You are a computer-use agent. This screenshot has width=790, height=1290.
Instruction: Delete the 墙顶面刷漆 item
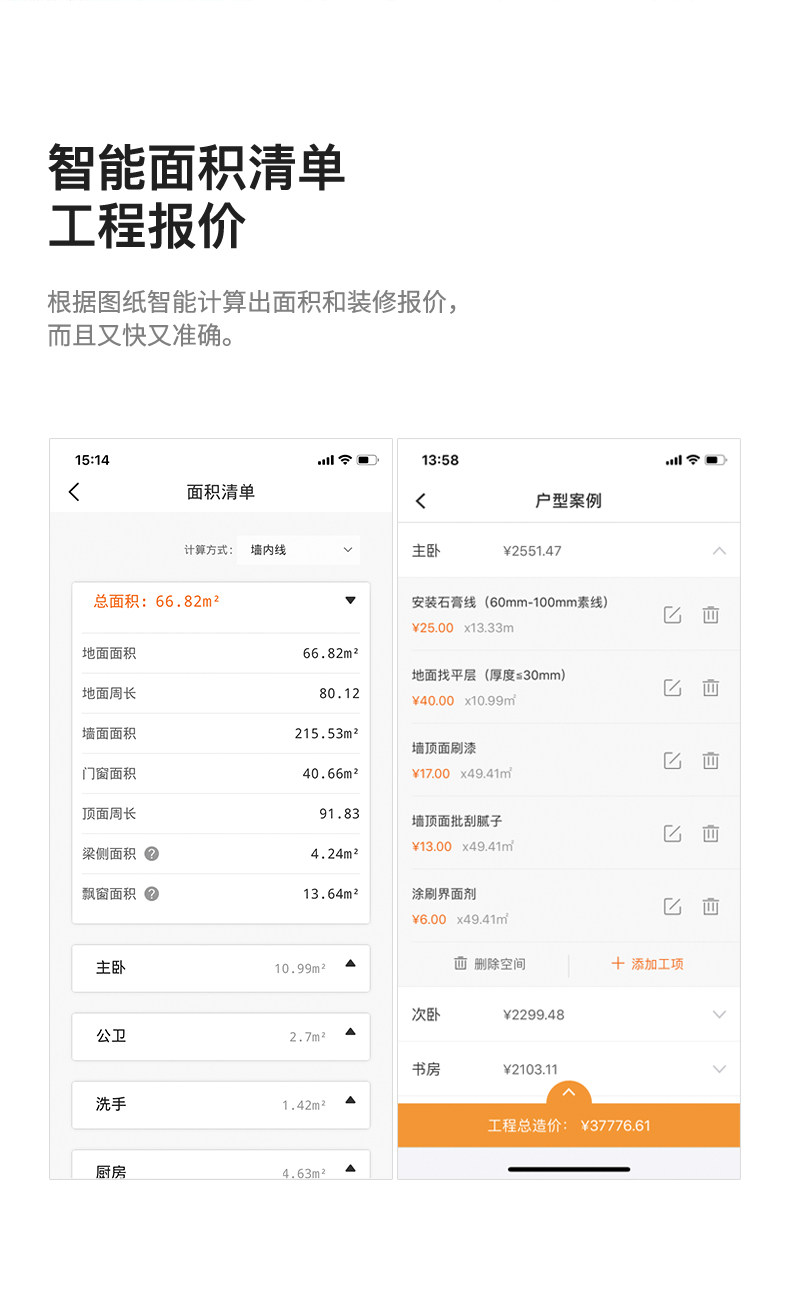[x=710, y=761]
